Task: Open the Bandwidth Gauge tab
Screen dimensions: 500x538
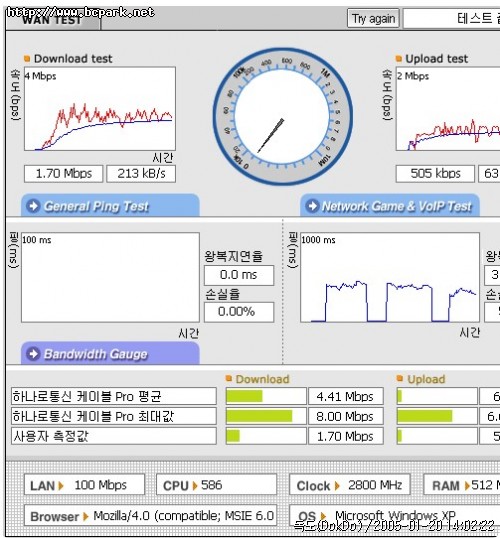Action: pos(110,353)
